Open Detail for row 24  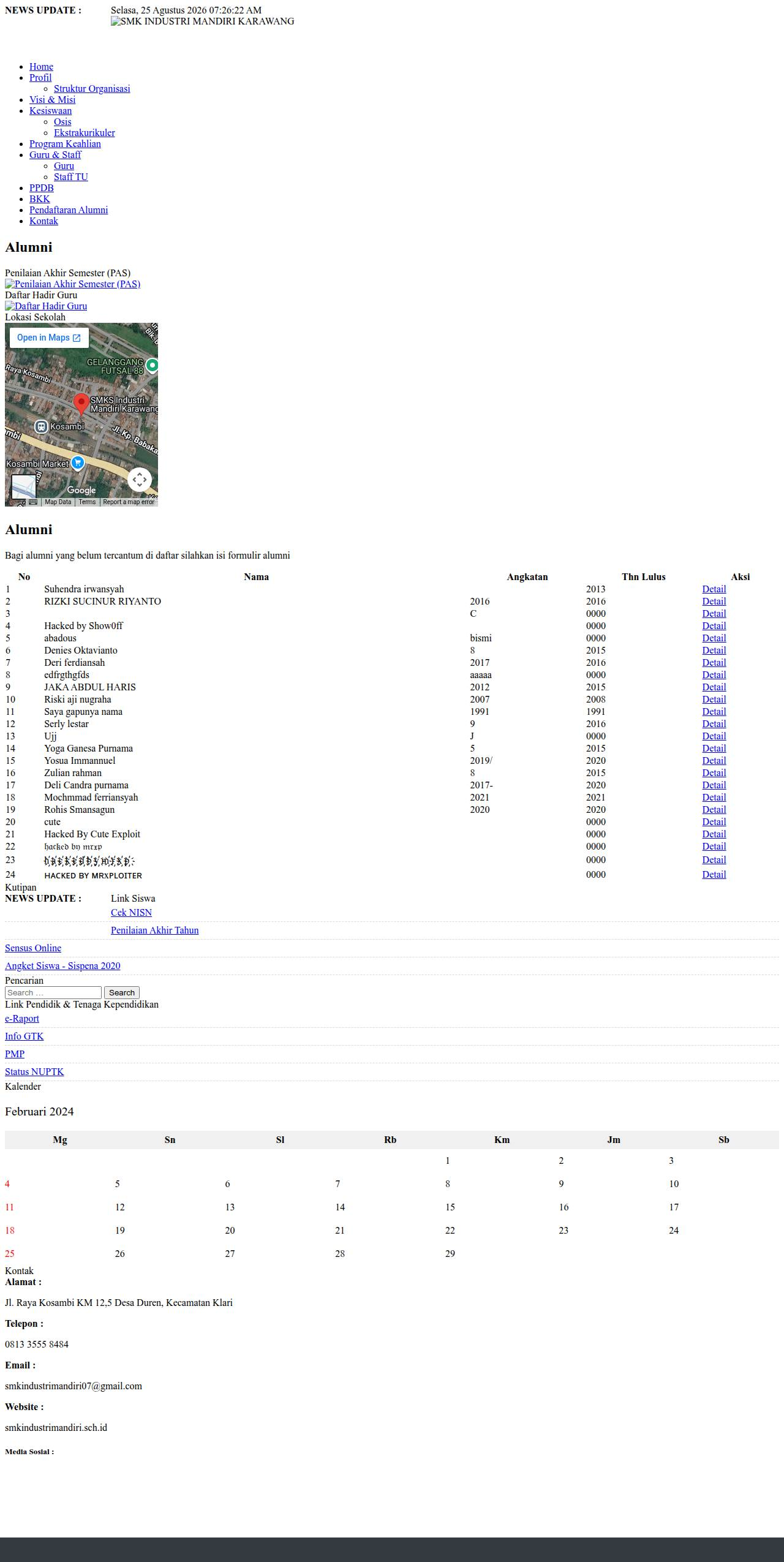click(x=714, y=875)
